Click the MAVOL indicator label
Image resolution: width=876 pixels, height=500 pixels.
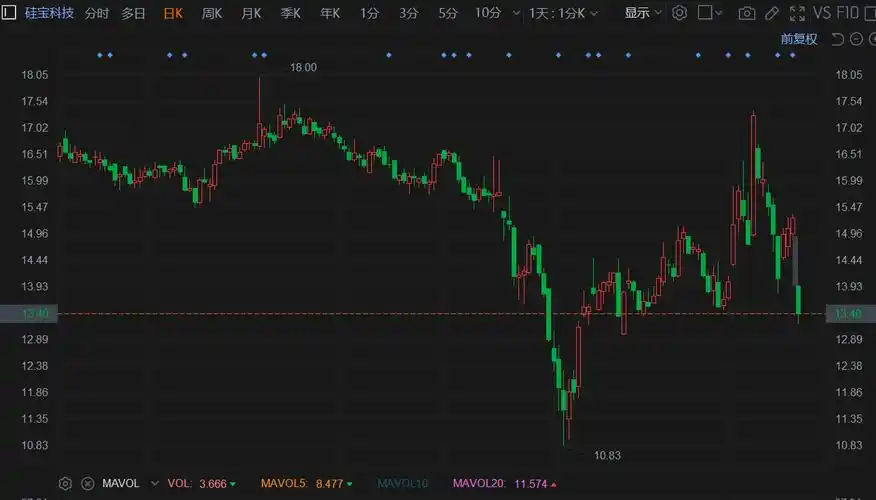[x=121, y=483]
